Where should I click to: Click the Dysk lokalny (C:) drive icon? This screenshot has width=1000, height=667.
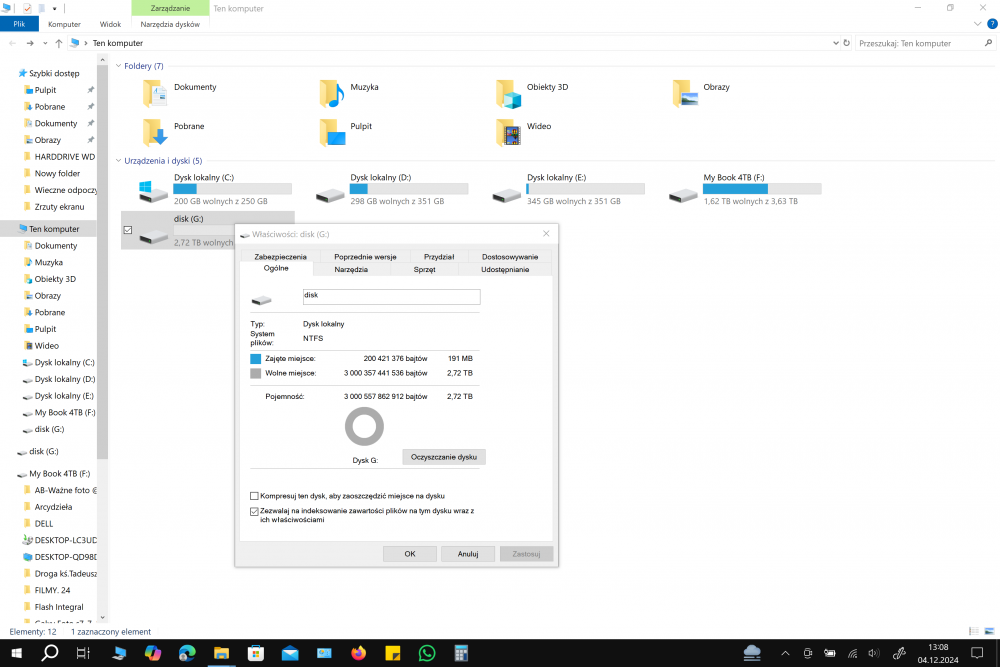tap(154, 193)
